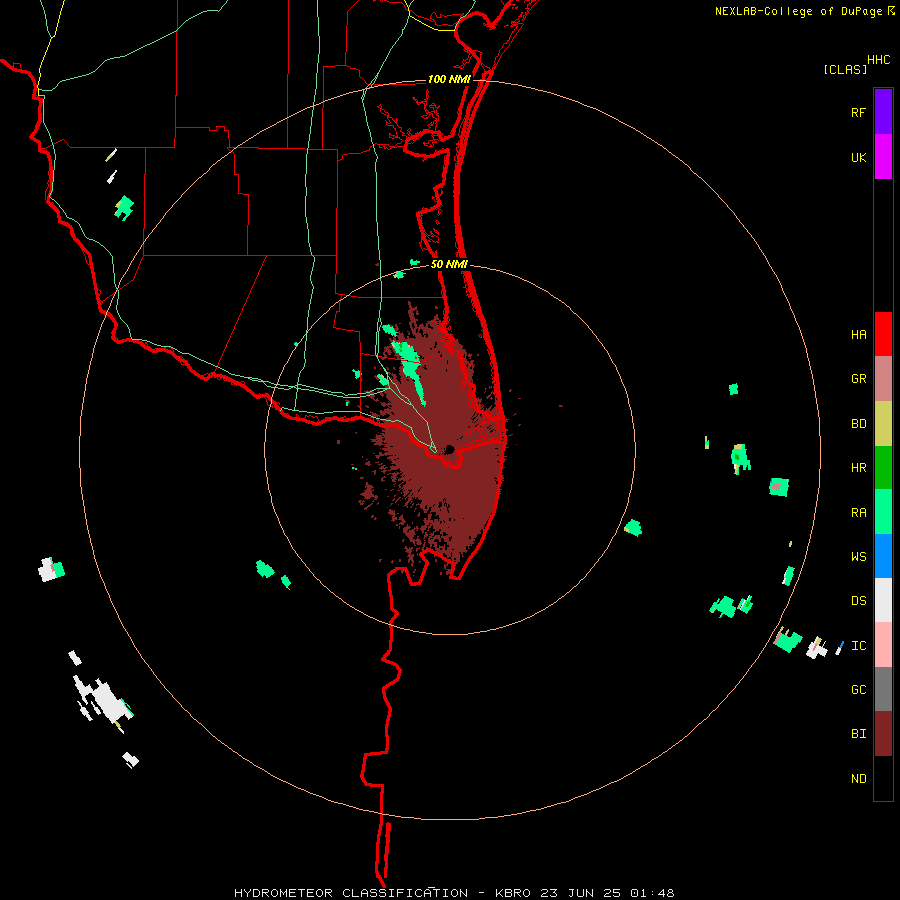Select the BD yellow legend block
Image resolution: width=900 pixels, height=900 pixels.
[x=883, y=424]
